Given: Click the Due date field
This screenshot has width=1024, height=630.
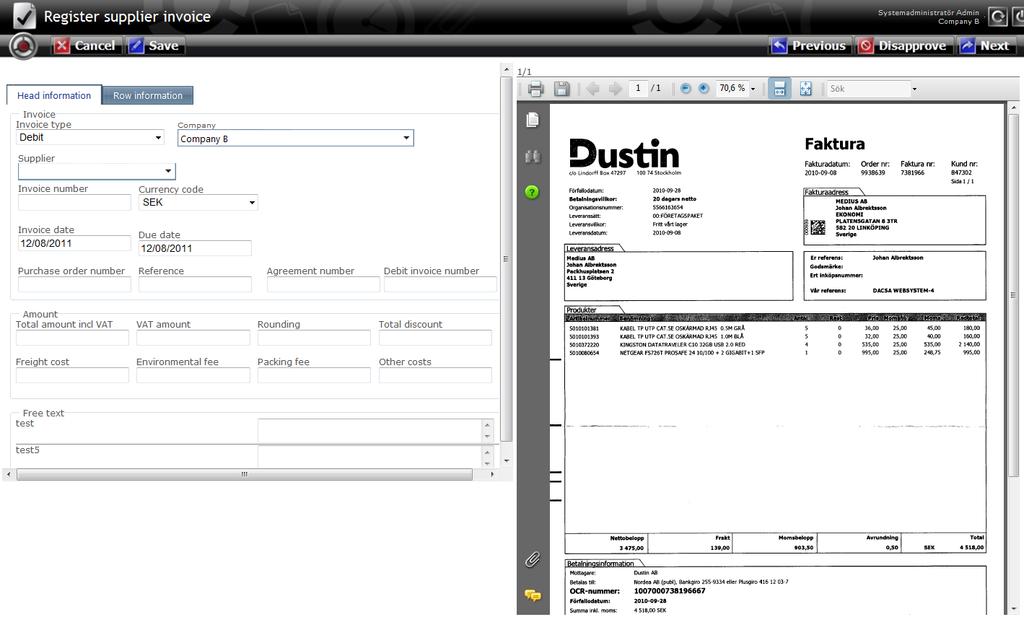Looking at the screenshot, I should (195, 248).
